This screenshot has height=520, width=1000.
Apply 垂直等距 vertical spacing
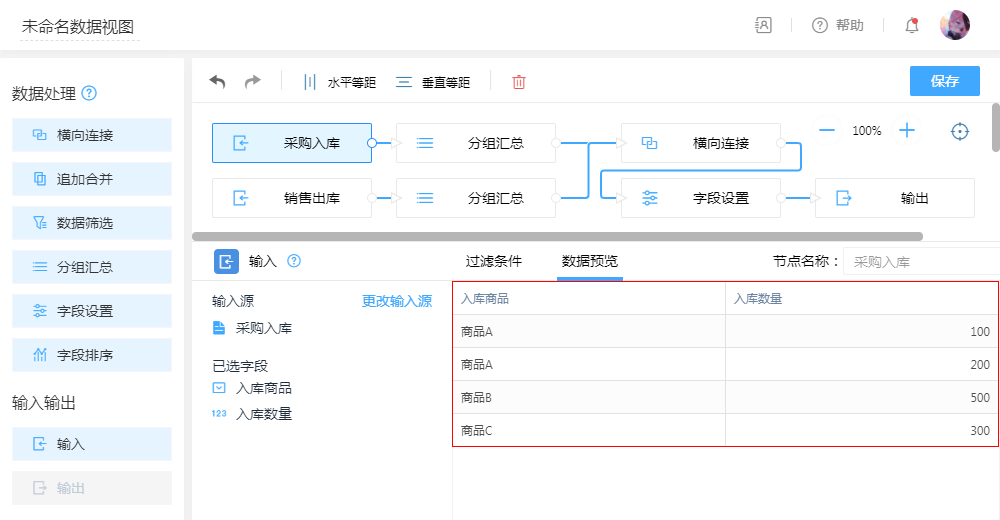(x=433, y=82)
